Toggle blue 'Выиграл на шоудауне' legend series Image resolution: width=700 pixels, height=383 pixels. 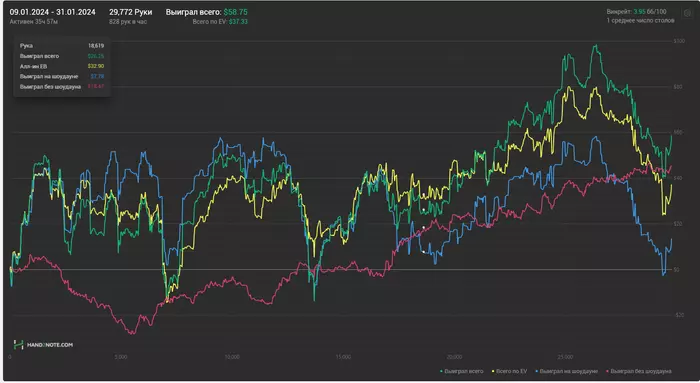click(x=567, y=371)
